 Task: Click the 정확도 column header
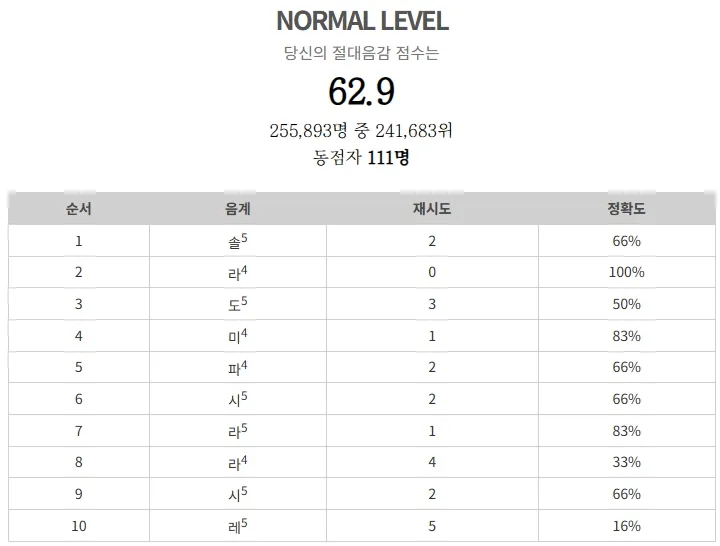point(626,209)
